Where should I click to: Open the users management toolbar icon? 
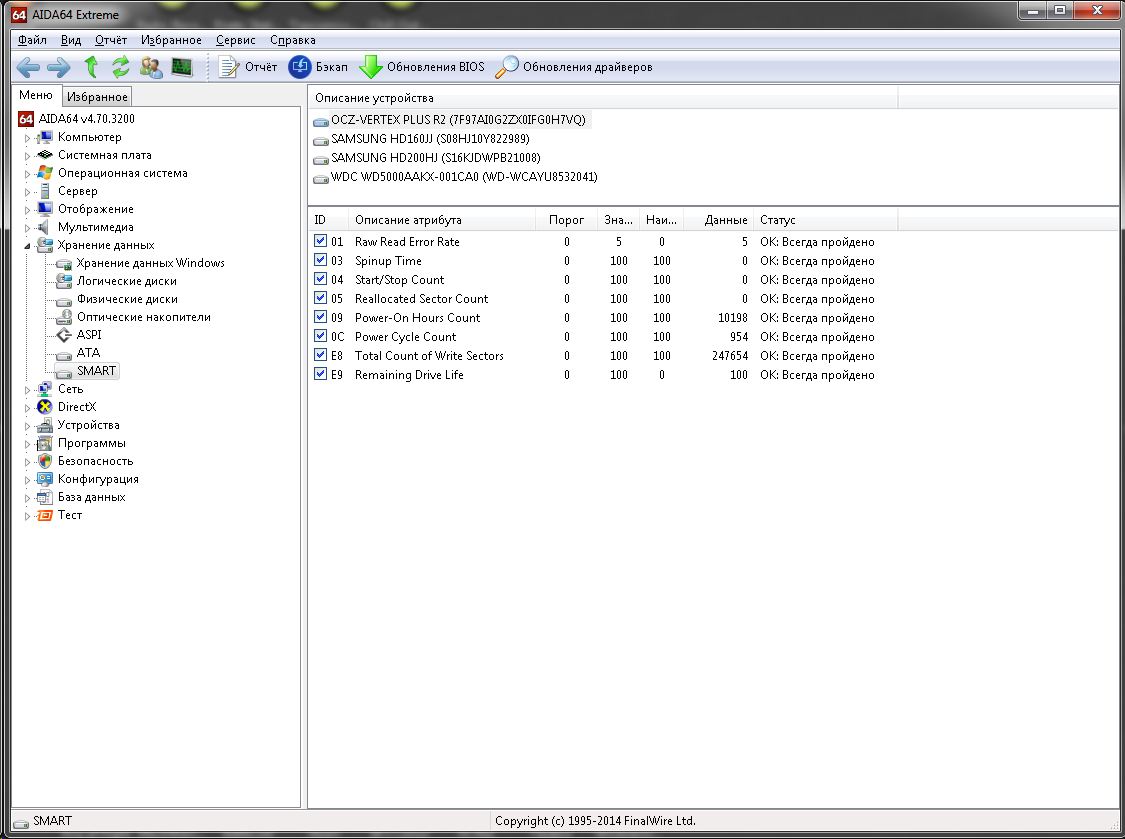[151, 67]
